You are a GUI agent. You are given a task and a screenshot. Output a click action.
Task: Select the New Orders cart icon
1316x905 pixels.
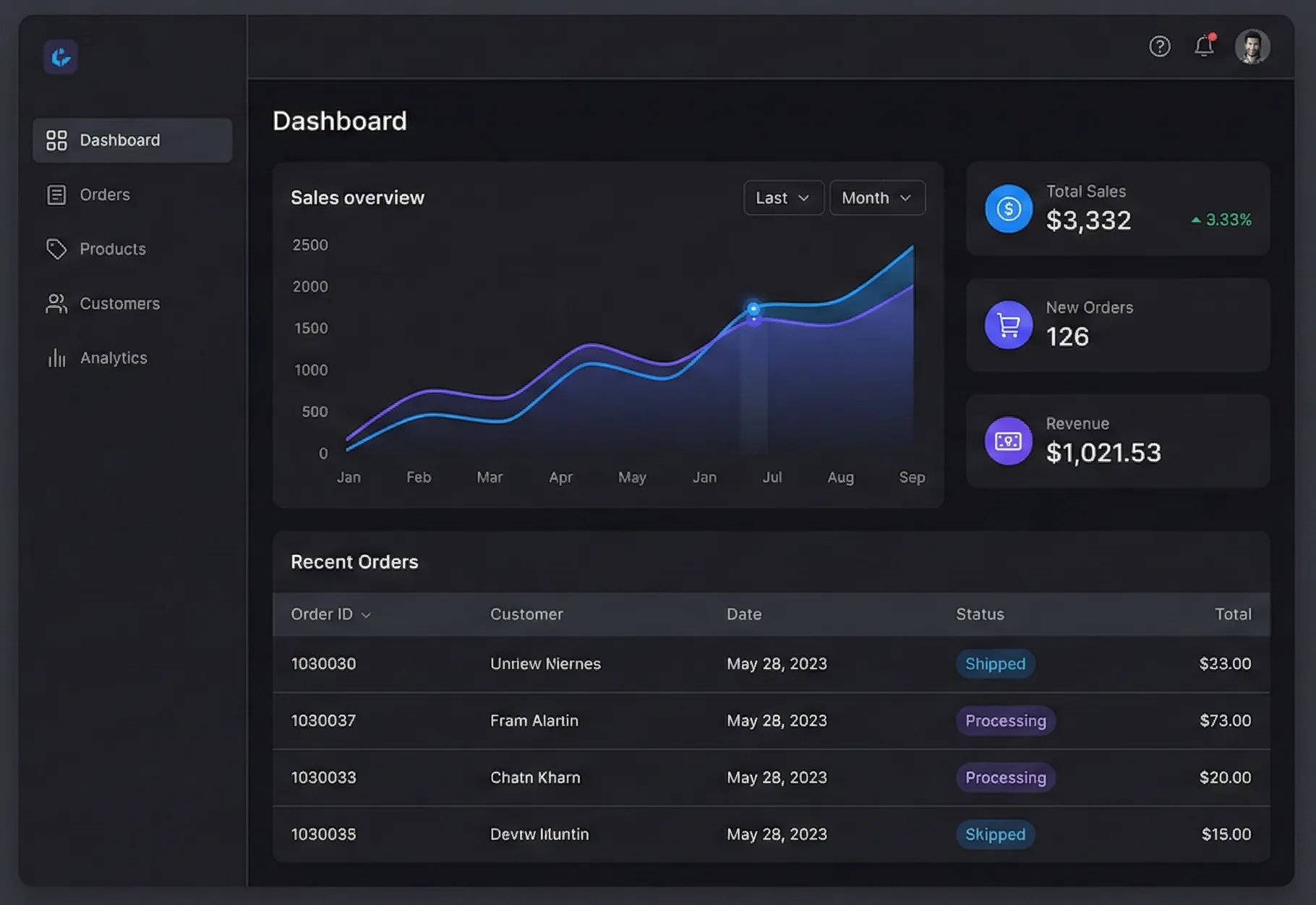click(x=1008, y=325)
